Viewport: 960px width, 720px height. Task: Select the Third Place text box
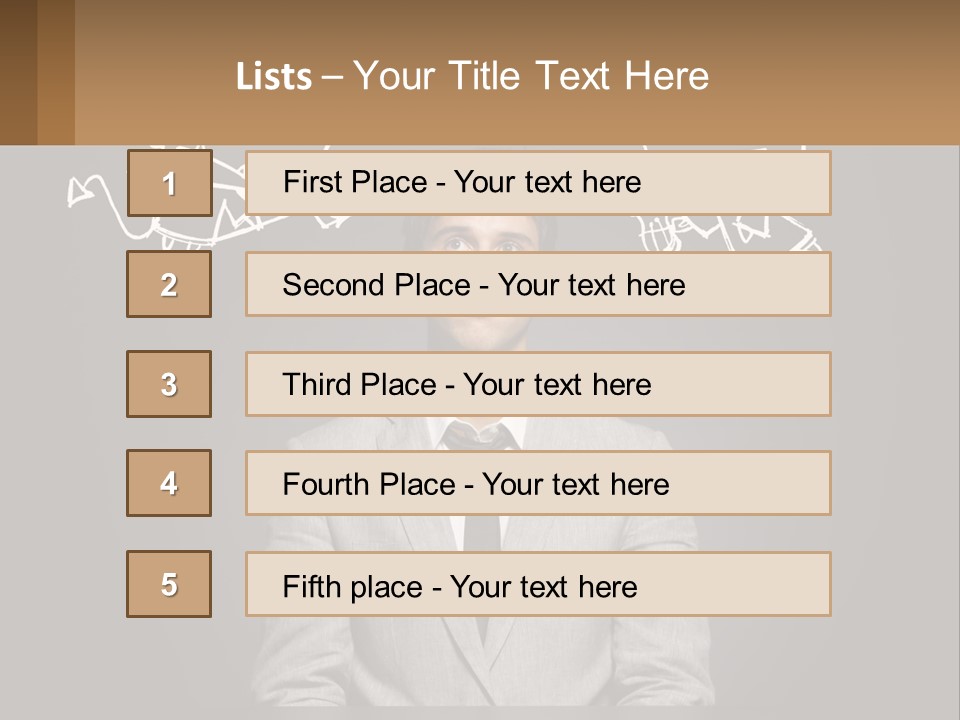coord(538,384)
